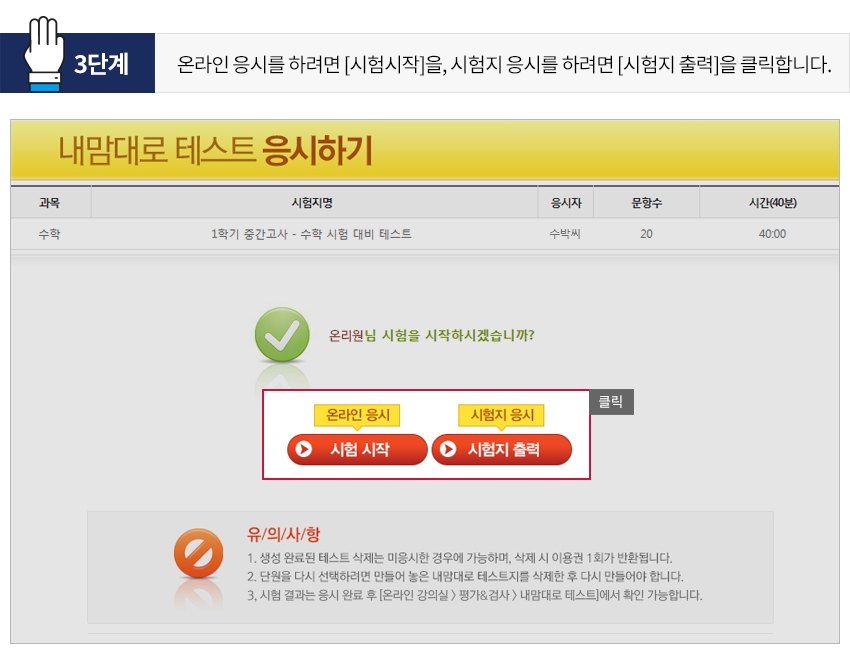Click the 응시자 column header
This screenshot has width=850, height=665.
tap(565, 203)
